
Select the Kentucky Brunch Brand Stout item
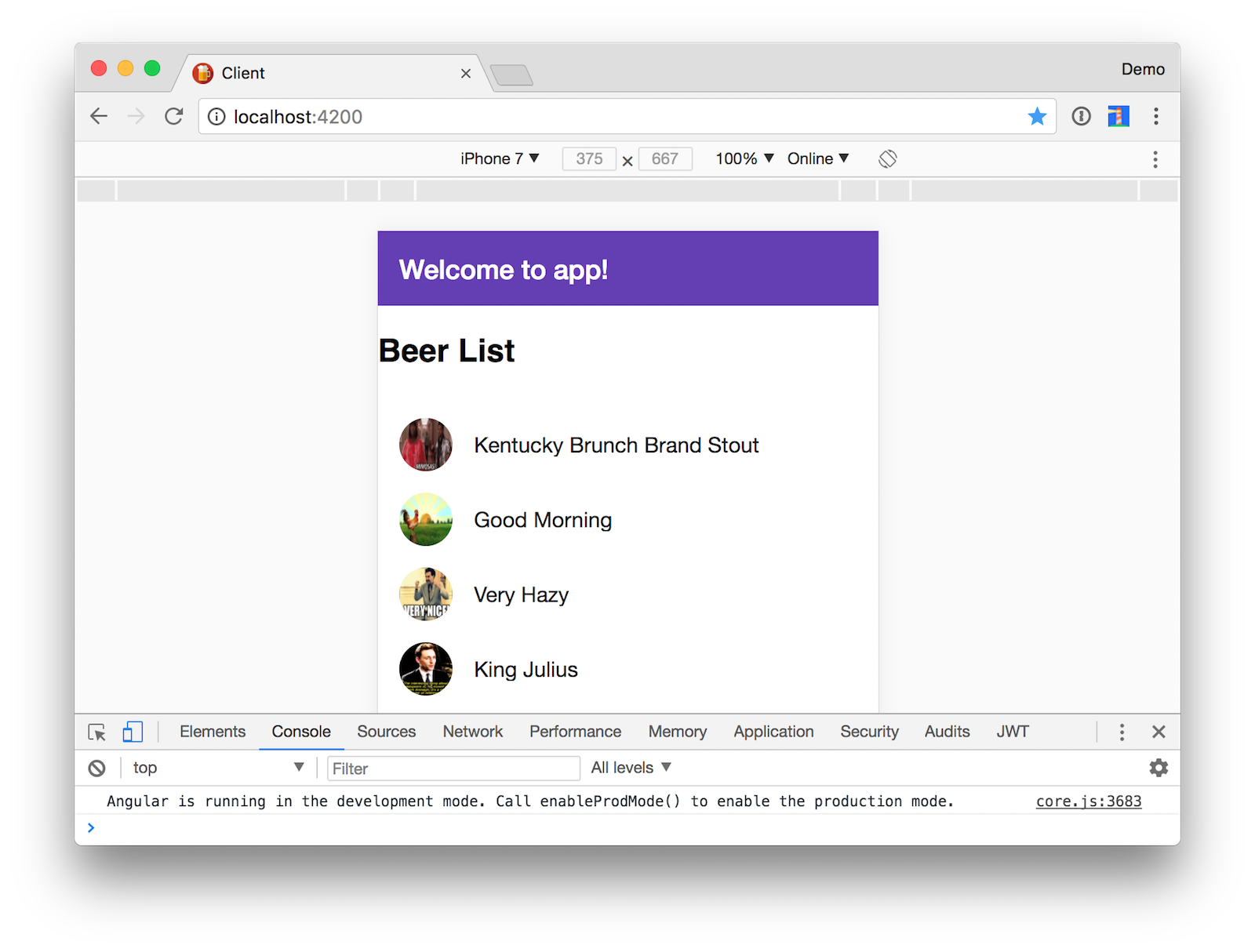tap(616, 445)
